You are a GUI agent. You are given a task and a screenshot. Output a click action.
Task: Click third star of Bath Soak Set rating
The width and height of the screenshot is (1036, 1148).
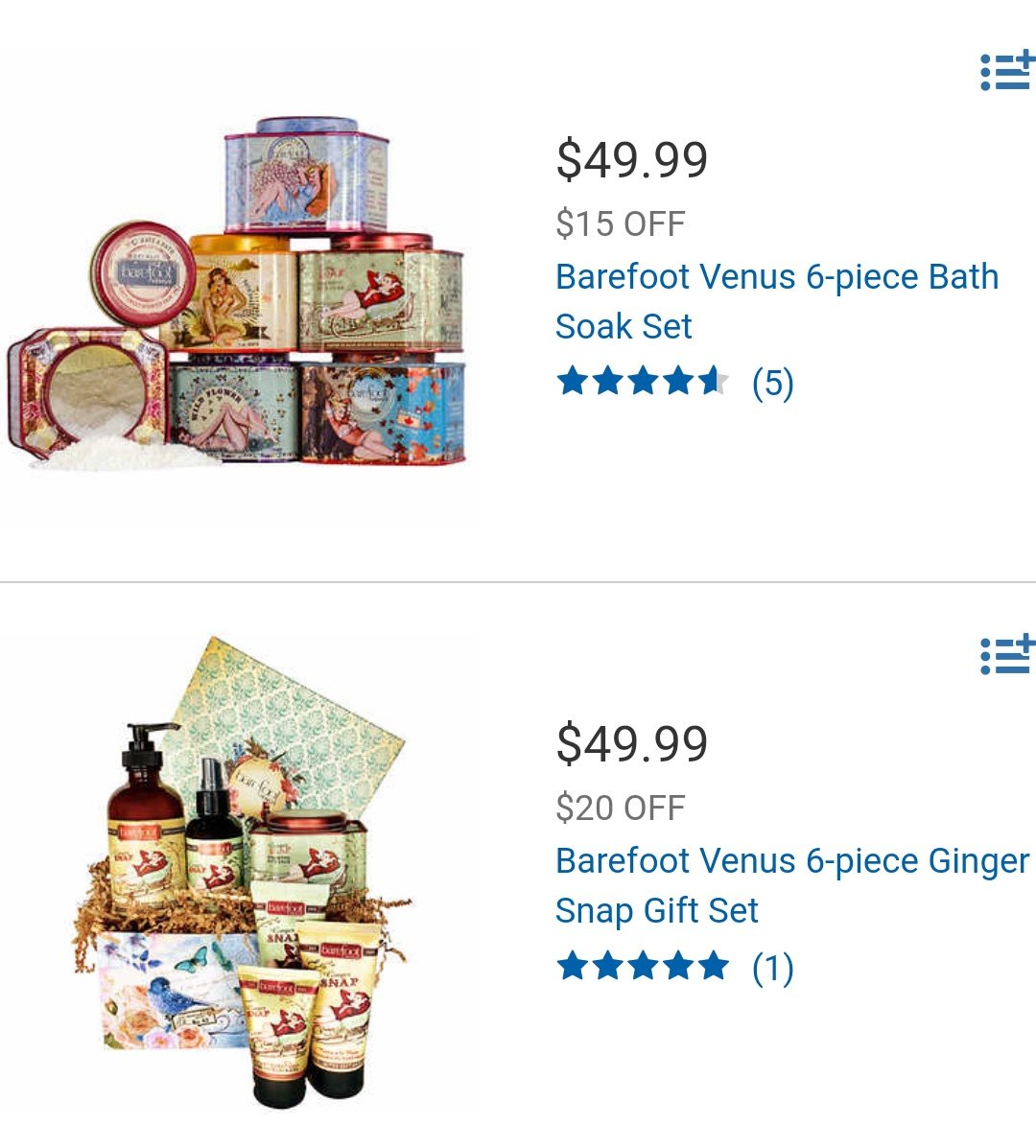pyautogui.click(x=643, y=382)
